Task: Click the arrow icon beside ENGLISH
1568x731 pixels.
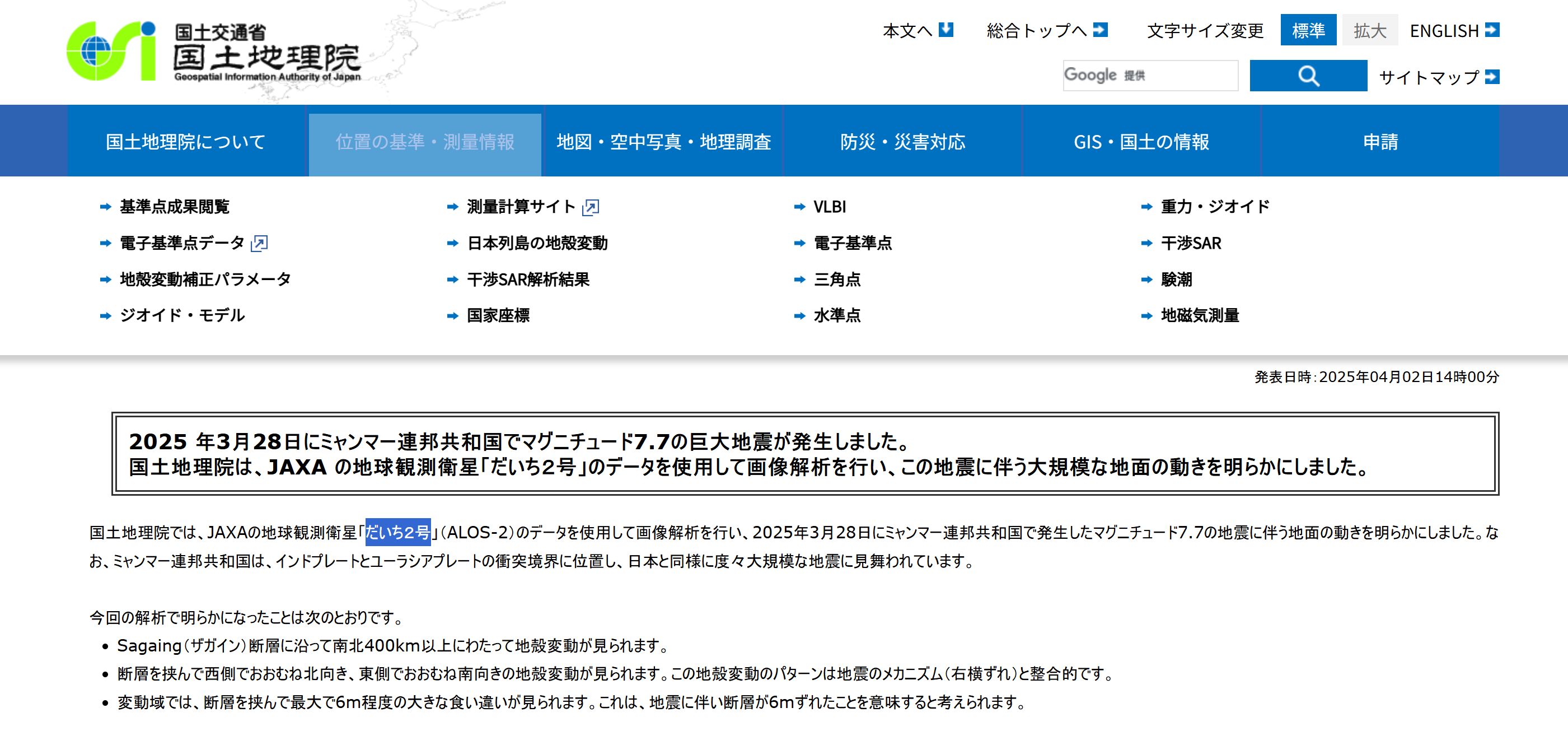Action: 1492,29
